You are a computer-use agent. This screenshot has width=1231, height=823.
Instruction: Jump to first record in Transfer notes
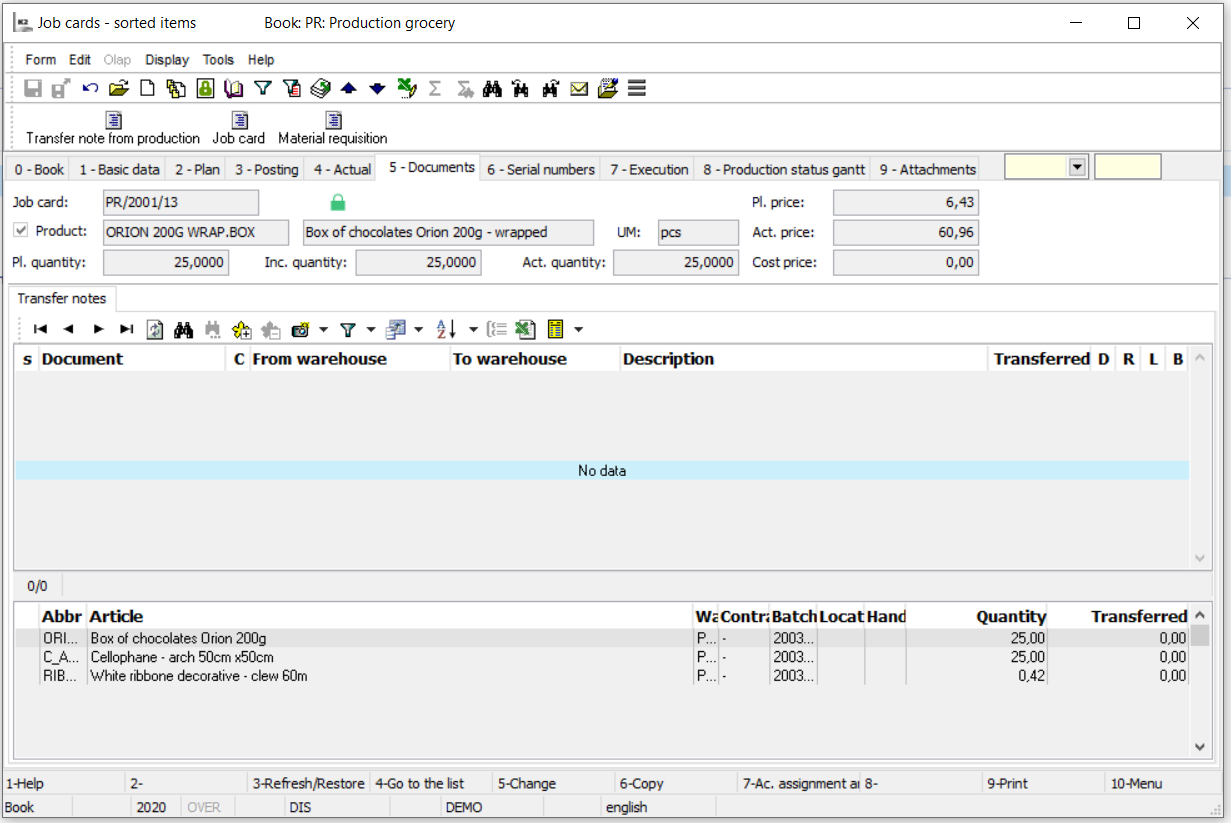[41, 329]
